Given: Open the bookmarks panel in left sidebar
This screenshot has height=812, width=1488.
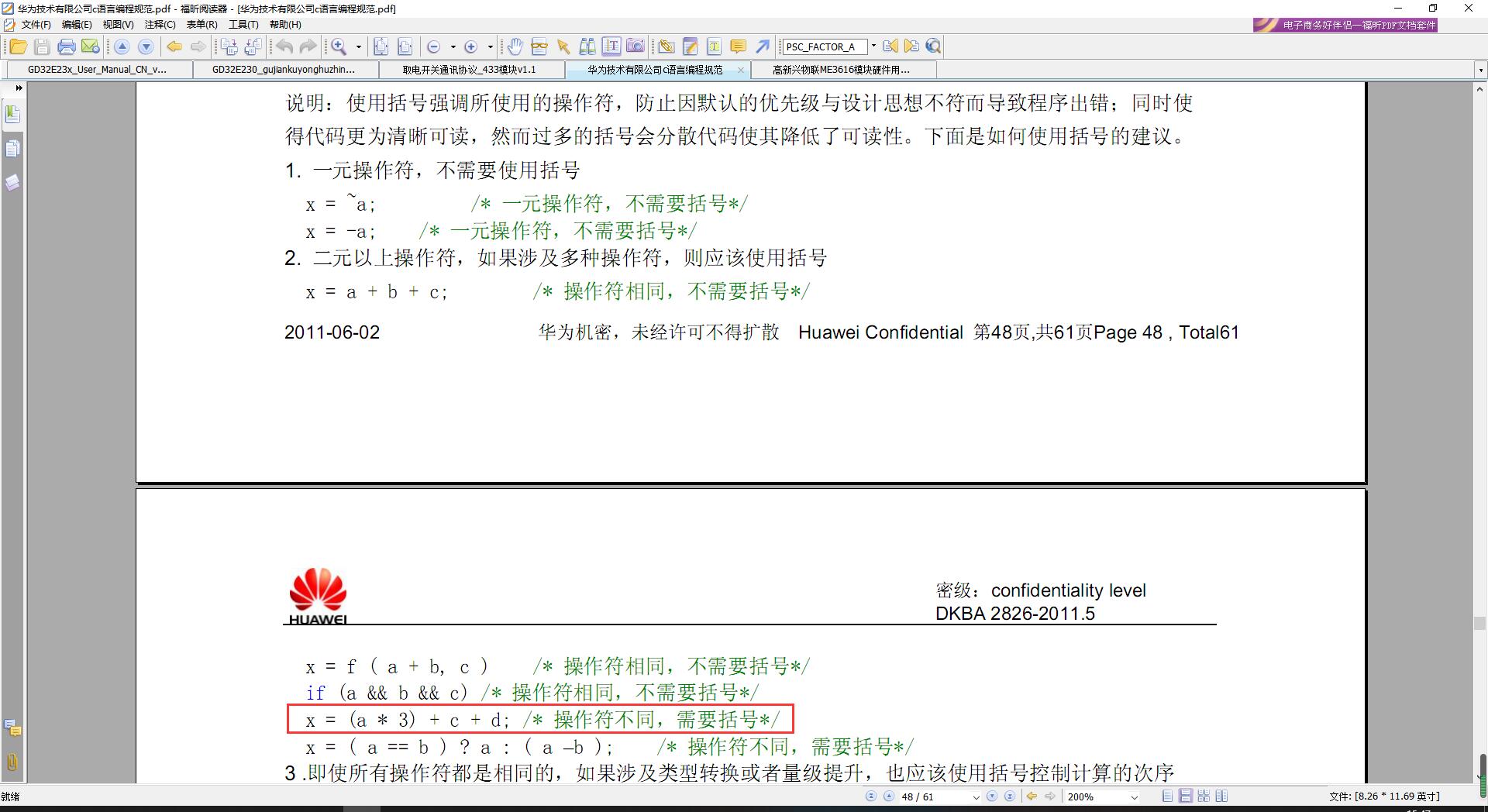Looking at the screenshot, I should tap(12, 115).
